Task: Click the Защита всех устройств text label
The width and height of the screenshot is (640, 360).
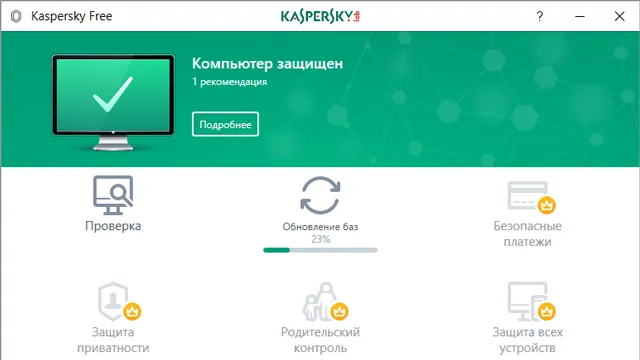Action: (528, 340)
